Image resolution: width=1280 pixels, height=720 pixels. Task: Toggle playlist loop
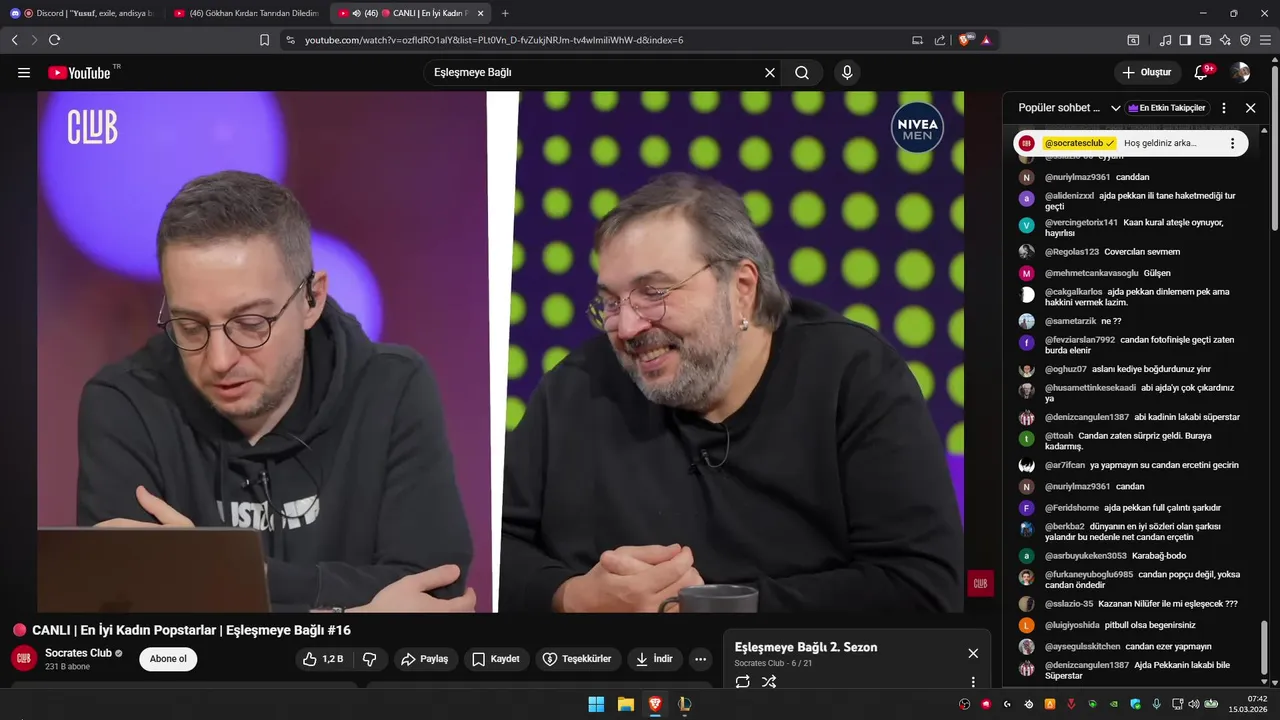[742, 682]
